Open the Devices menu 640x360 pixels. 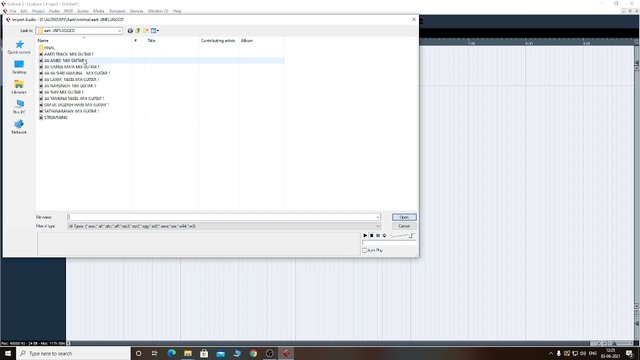pos(136,11)
